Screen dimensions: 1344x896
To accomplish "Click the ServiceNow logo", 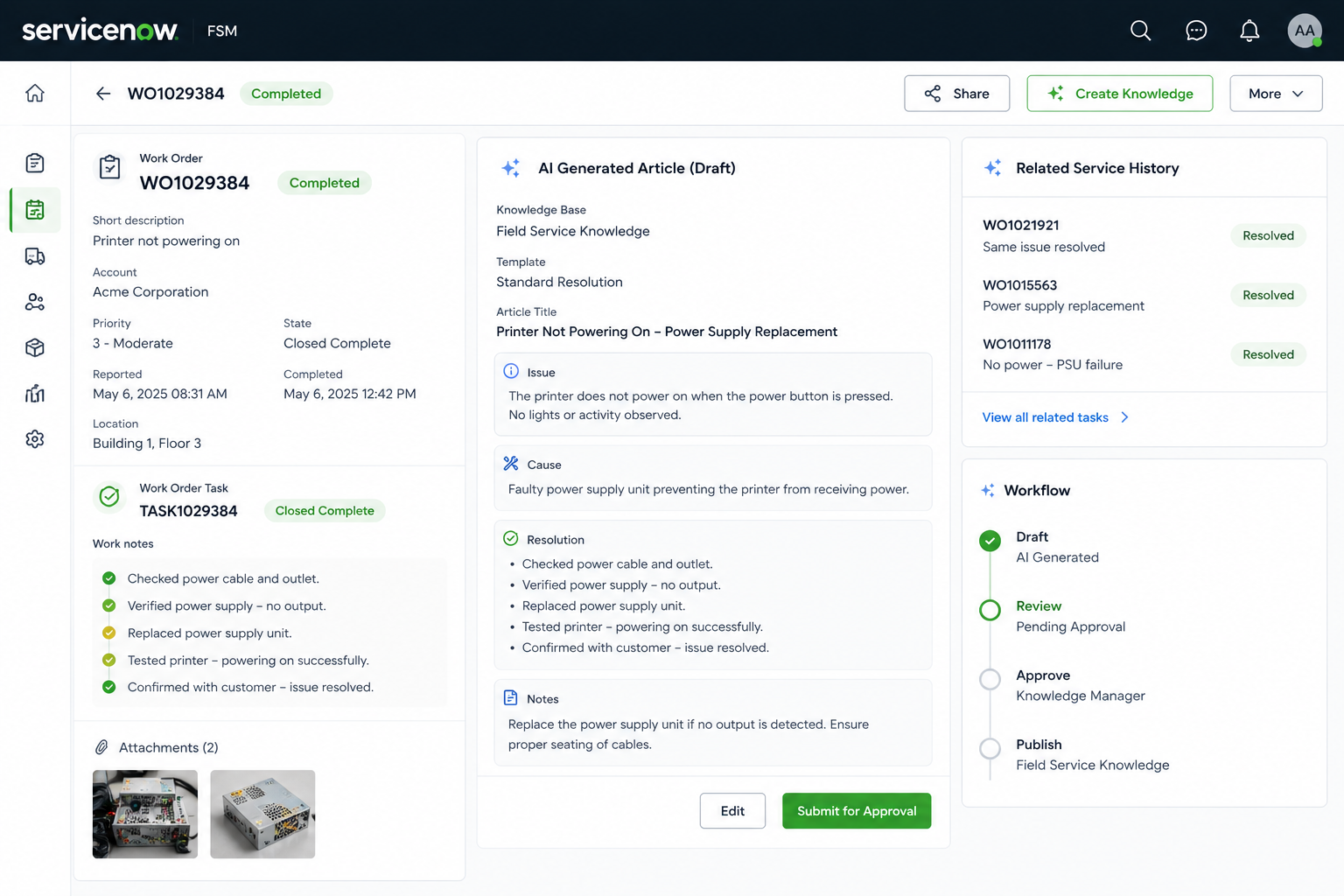I will tap(100, 31).
